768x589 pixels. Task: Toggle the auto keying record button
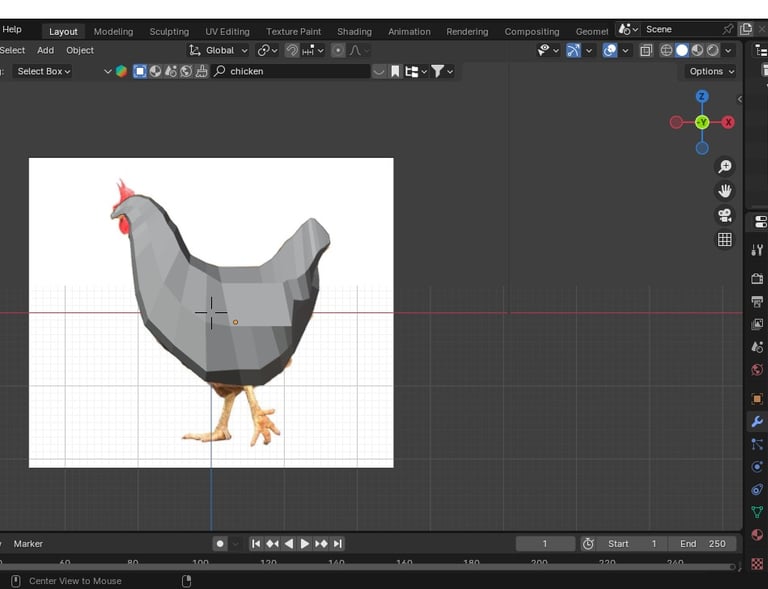point(220,544)
